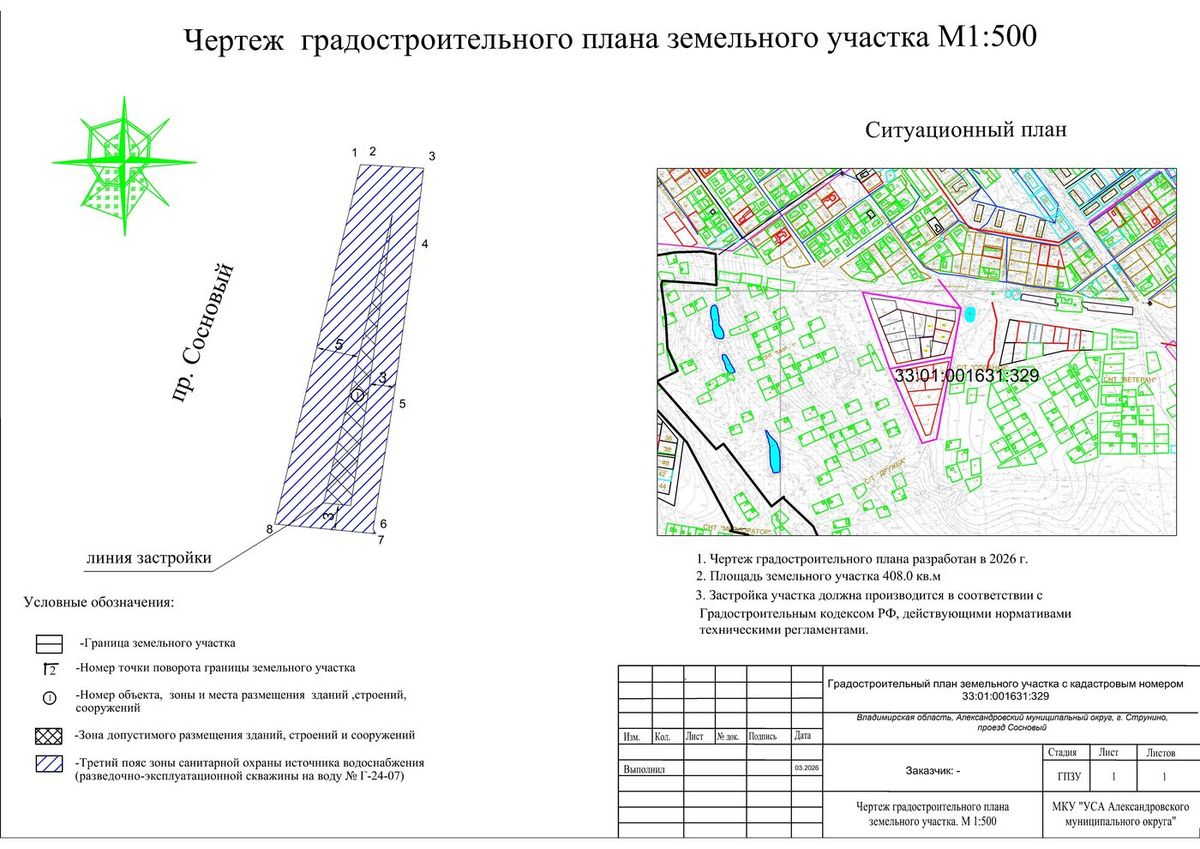
Task: Click note "2. Площадь земельного участка 408.0 кв.м"
Action: [x=818, y=577]
